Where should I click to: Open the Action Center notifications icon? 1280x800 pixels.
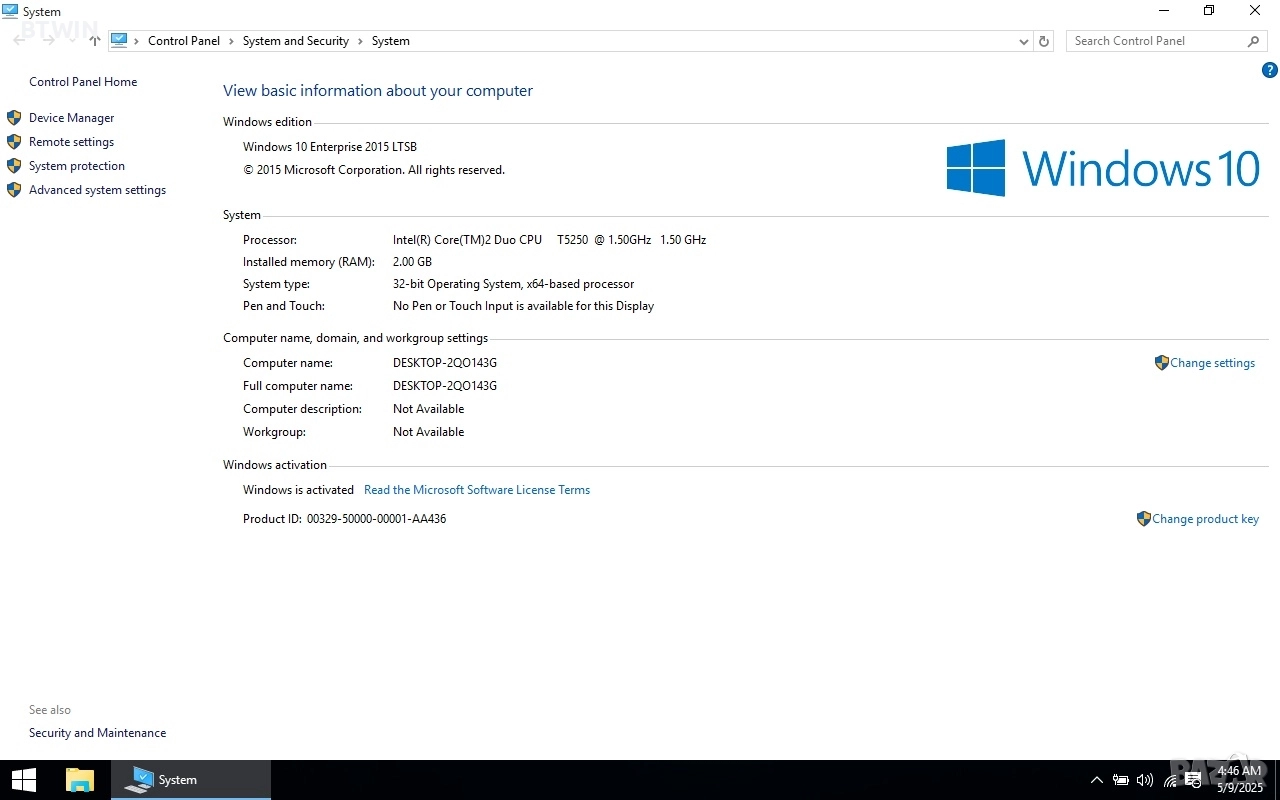pos(1193,780)
